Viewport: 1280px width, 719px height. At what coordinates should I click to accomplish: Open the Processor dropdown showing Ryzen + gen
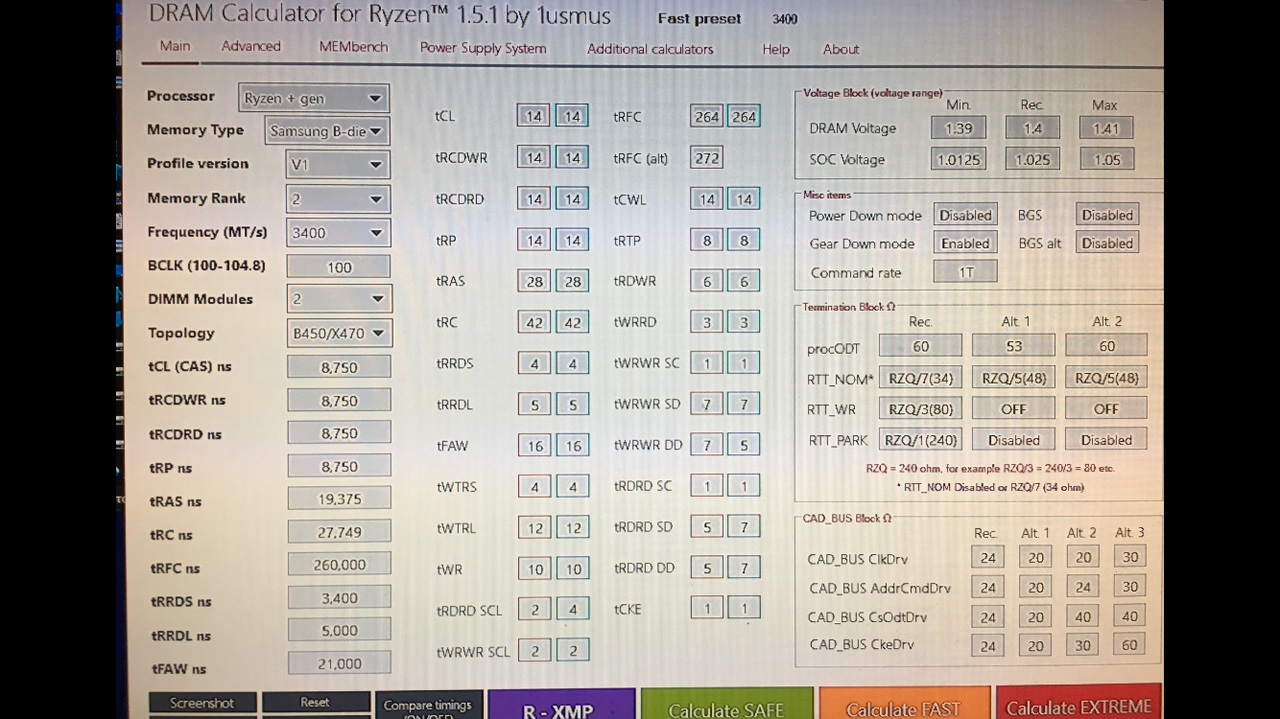pyautogui.click(x=314, y=98)
